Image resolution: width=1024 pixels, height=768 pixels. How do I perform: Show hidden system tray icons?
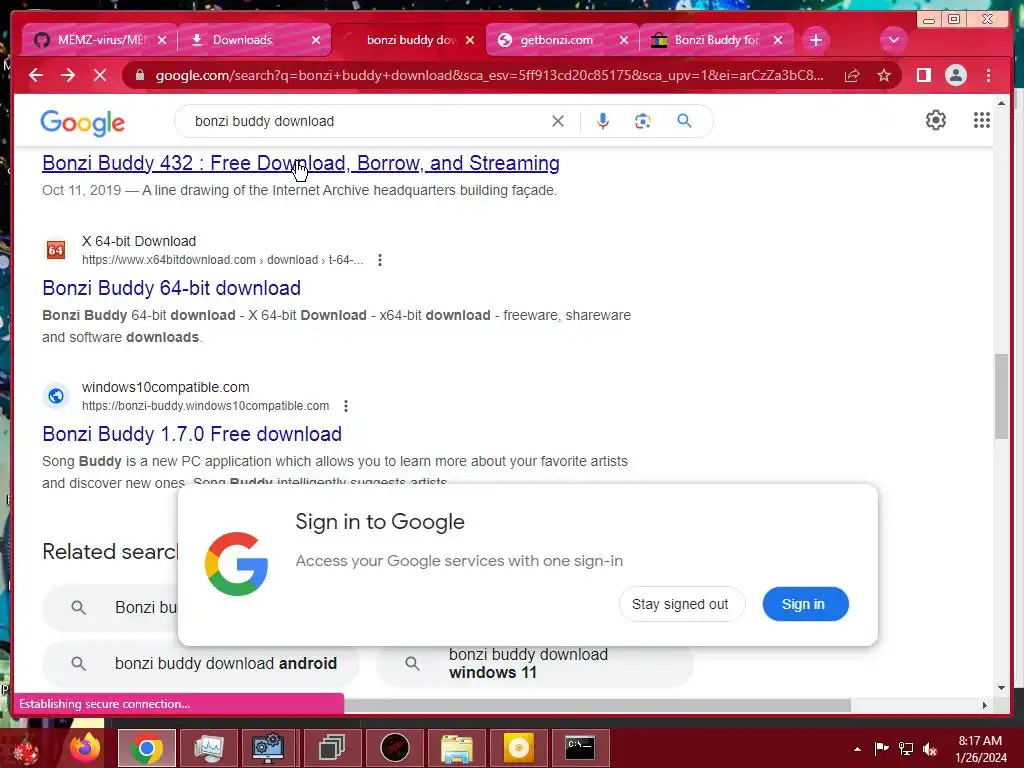[857, 749]
